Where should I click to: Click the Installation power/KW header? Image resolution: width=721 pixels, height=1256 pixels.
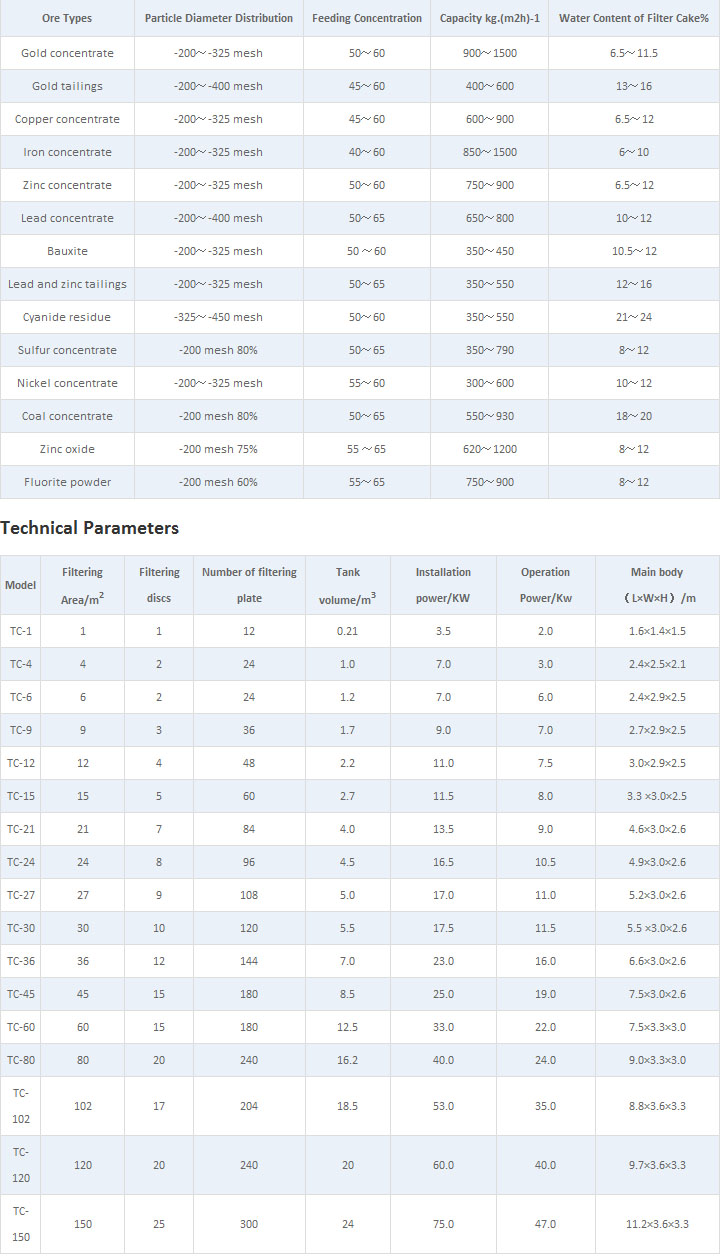click(443, 585)
